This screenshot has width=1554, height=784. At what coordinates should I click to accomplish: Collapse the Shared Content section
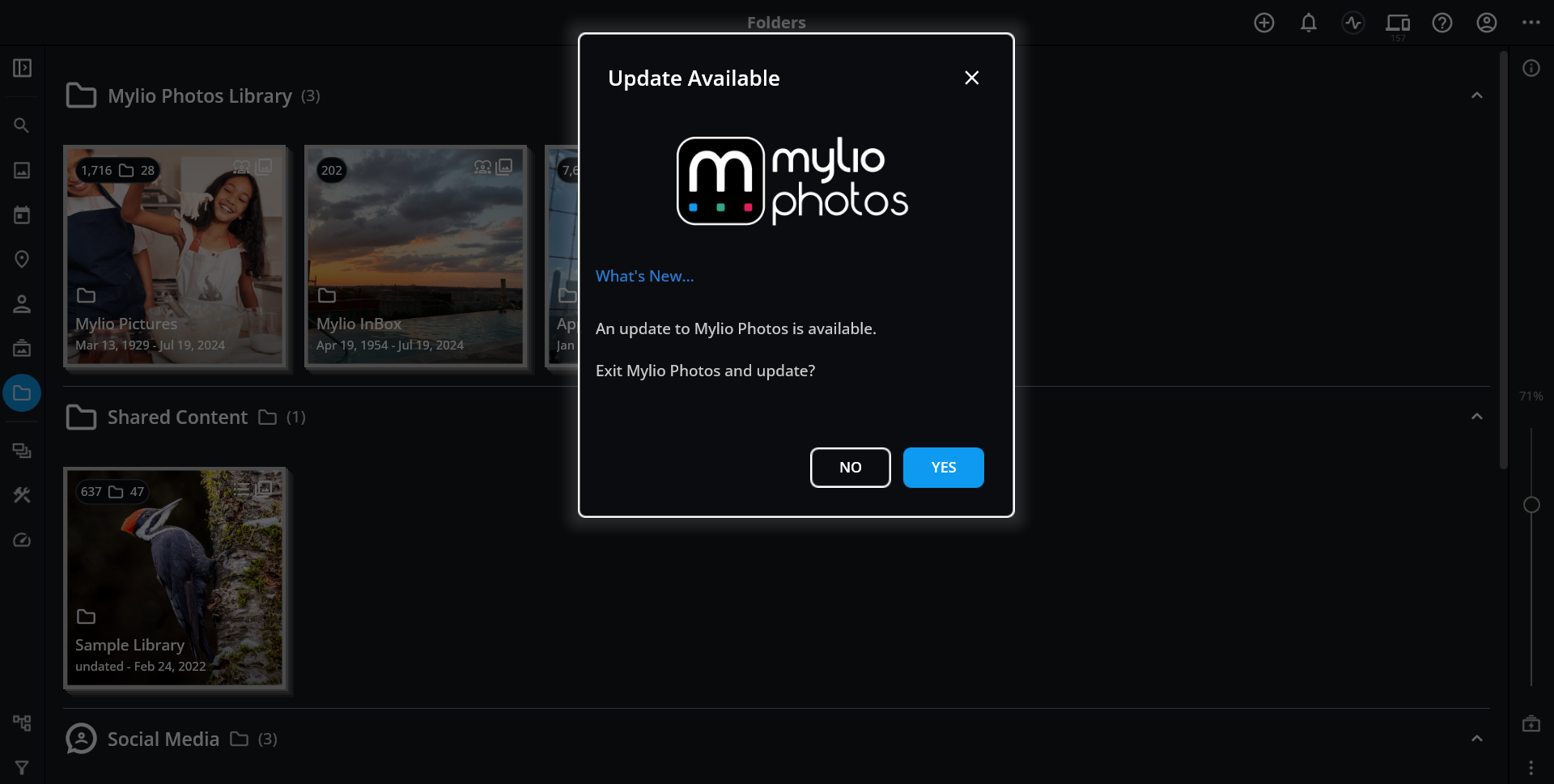(x=1476, y=417)
